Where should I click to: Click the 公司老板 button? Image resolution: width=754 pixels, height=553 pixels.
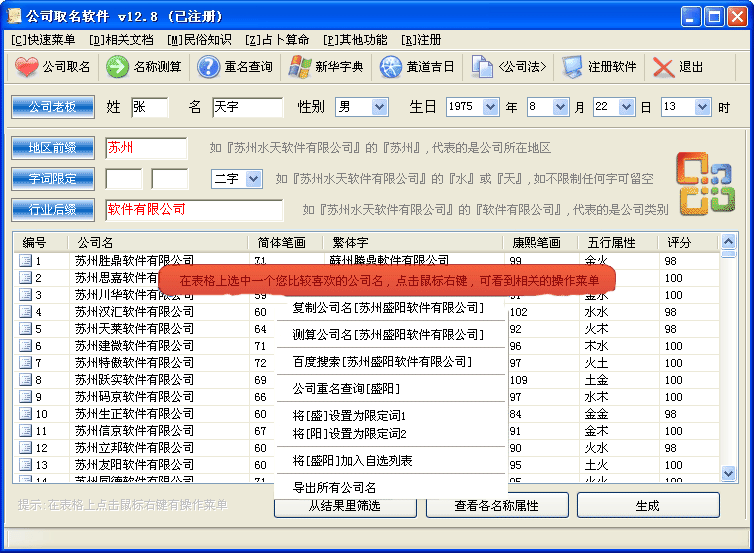coord(52,107)
